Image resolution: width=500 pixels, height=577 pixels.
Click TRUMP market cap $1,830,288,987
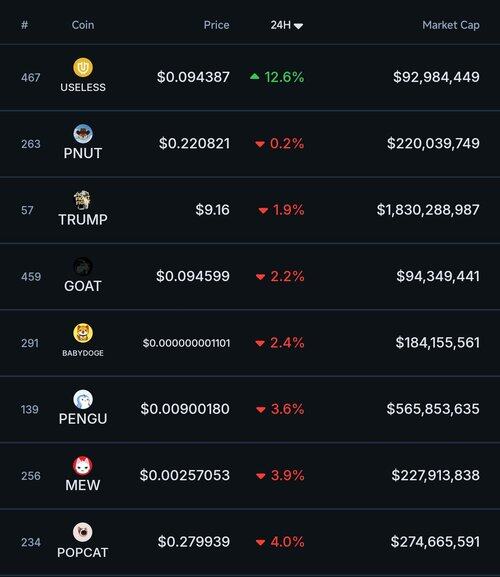(428, 210)
